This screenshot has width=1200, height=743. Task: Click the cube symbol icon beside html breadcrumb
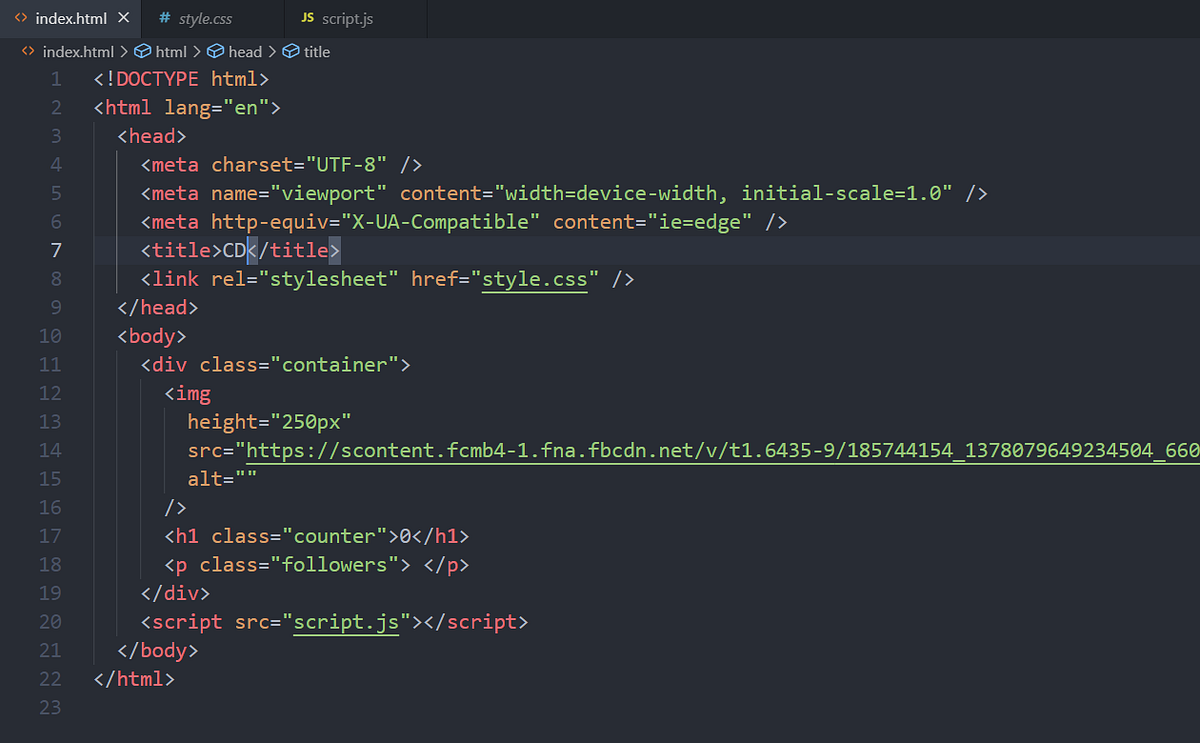(x=142, y=51)
